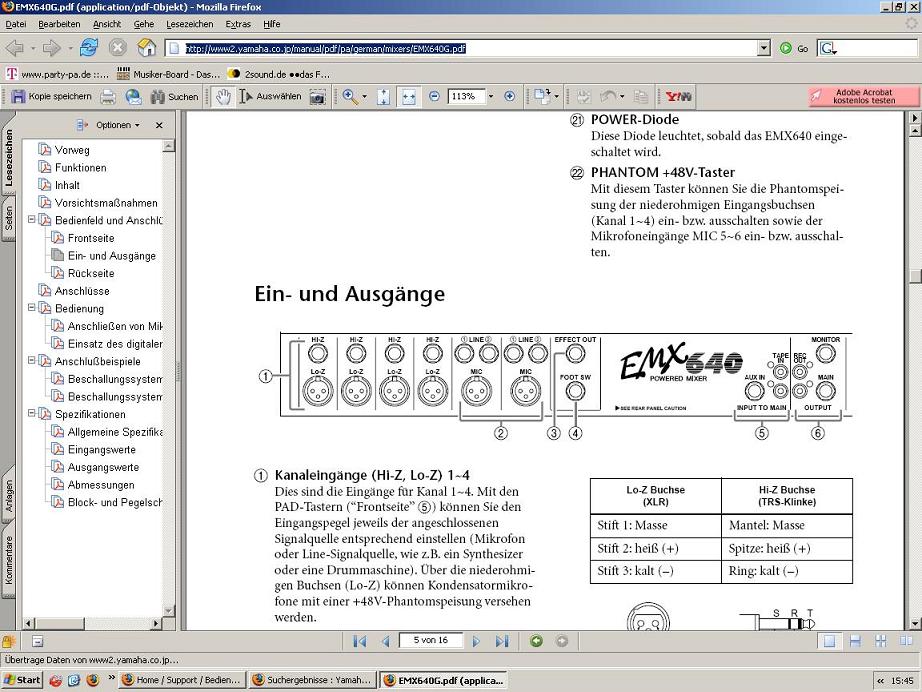Click the zoom in plus button
Image resolution: width=922 pixels, height=692 pixels.
point(510,96)
